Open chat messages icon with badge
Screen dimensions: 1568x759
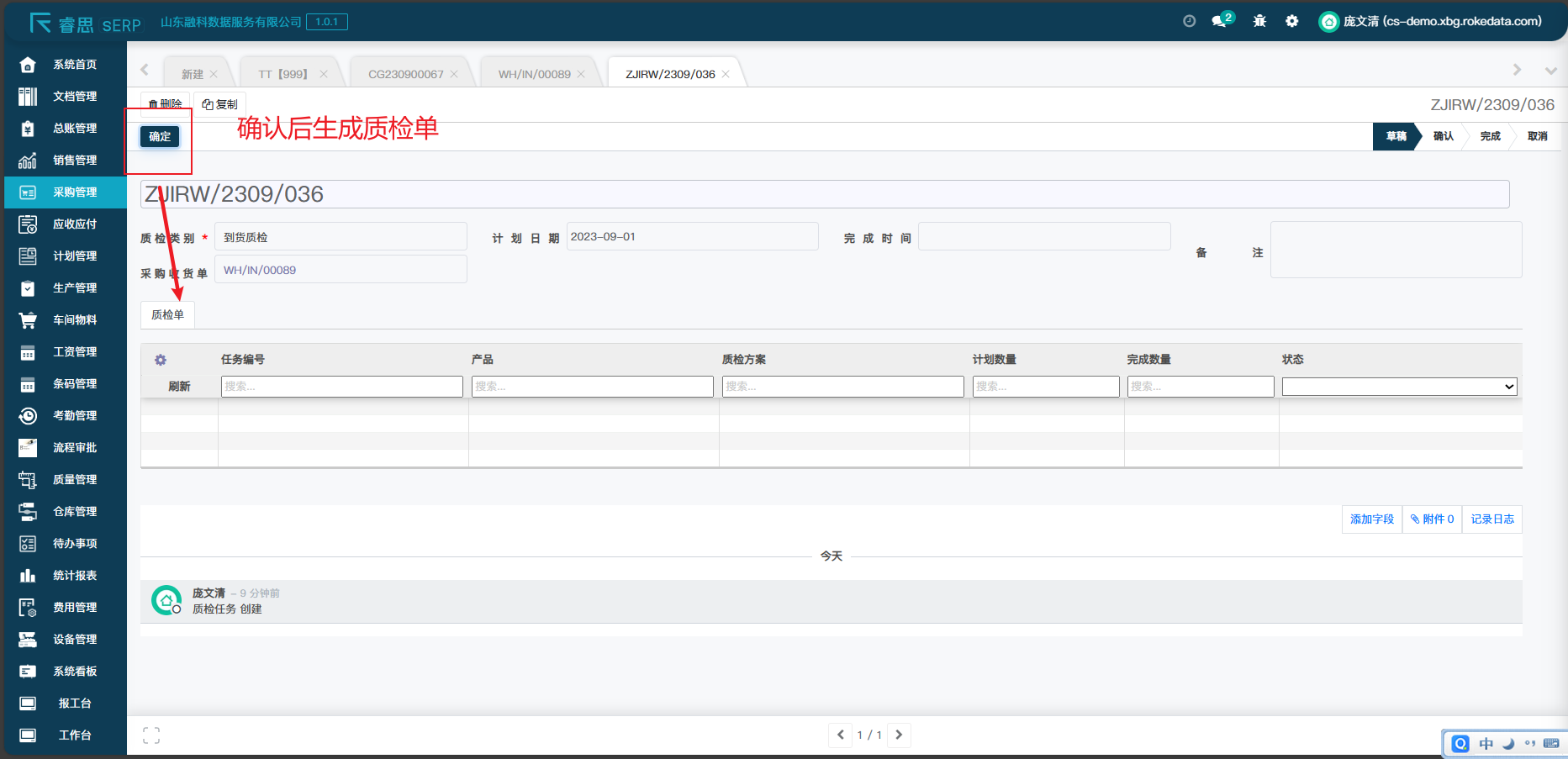click(x=1221, y=21)
